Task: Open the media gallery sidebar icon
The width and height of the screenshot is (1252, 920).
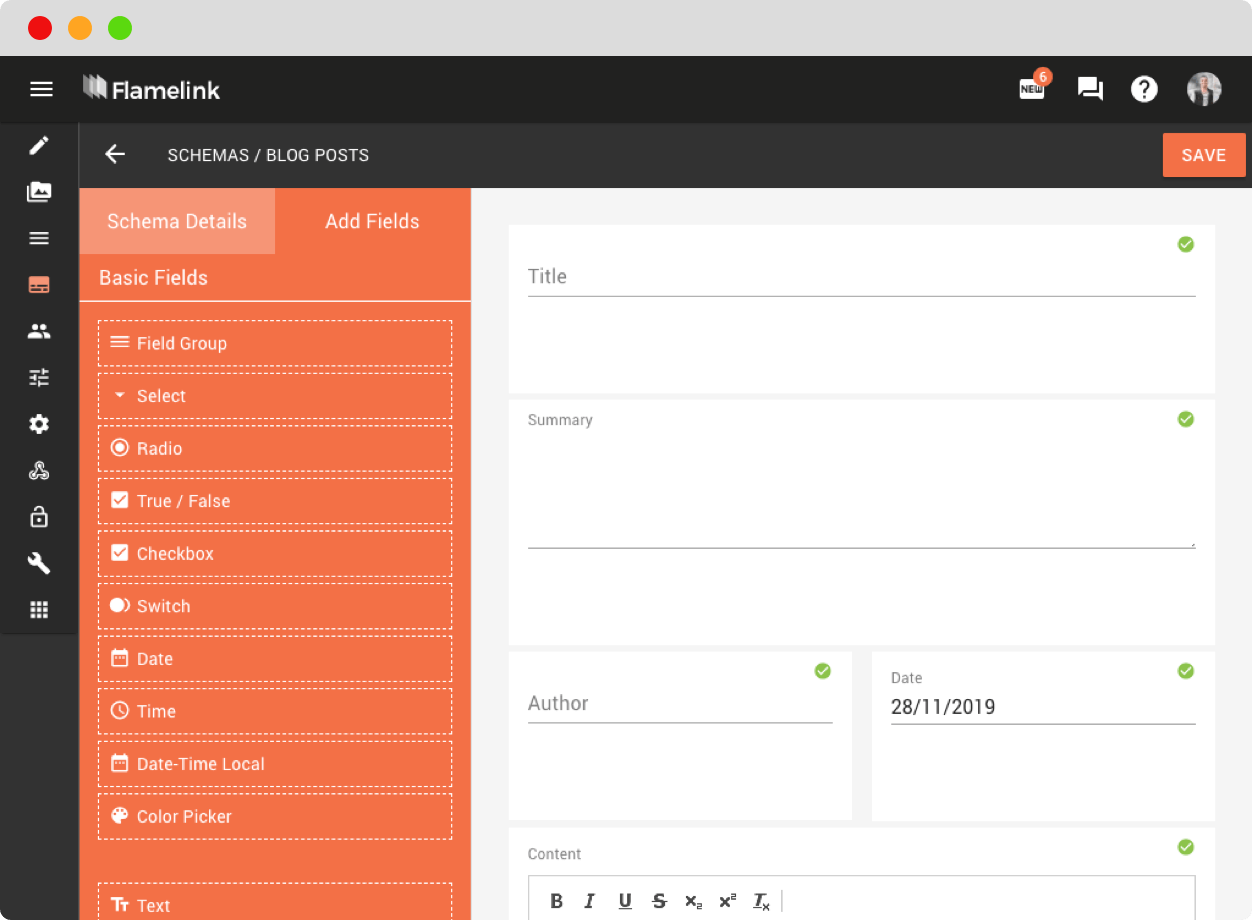Action: pyautogui.click(x=39, y=192)
